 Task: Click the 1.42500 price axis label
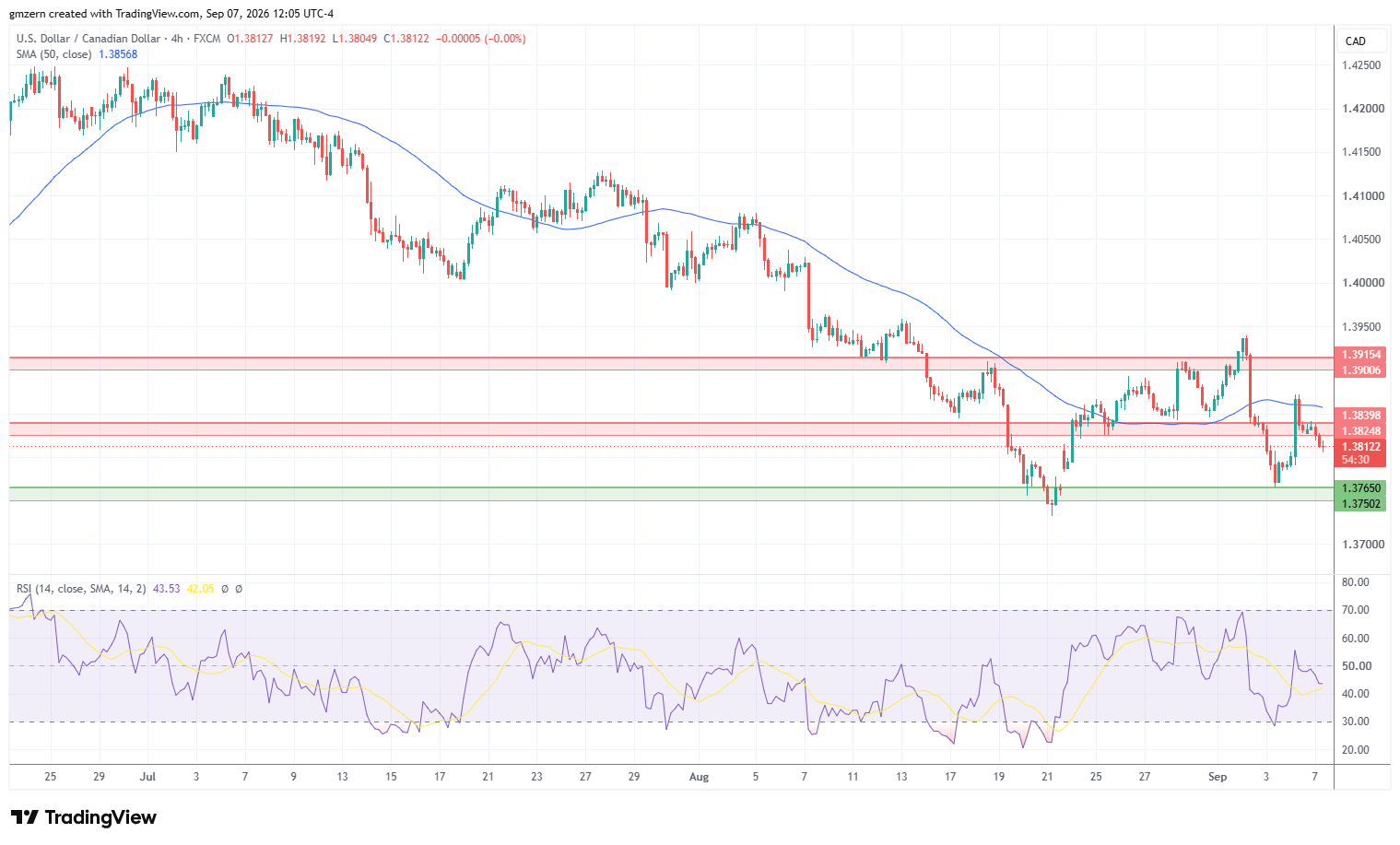1361,65
